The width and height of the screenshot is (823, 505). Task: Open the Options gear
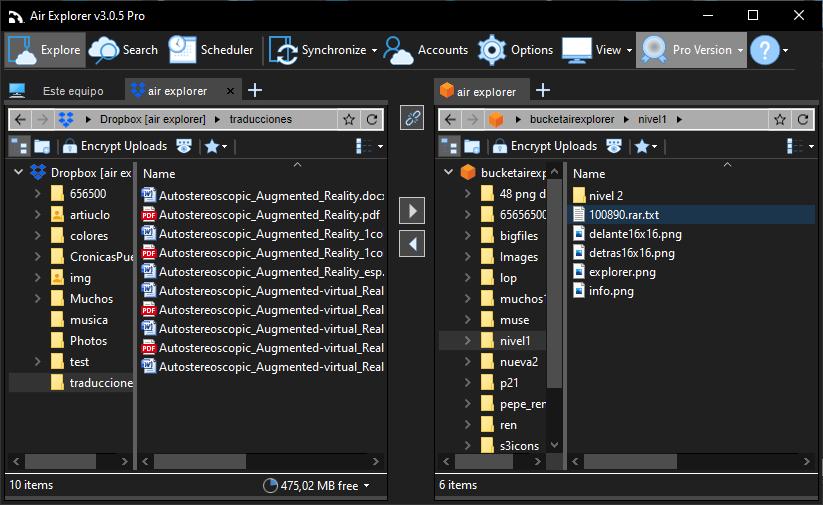[515, 50]
